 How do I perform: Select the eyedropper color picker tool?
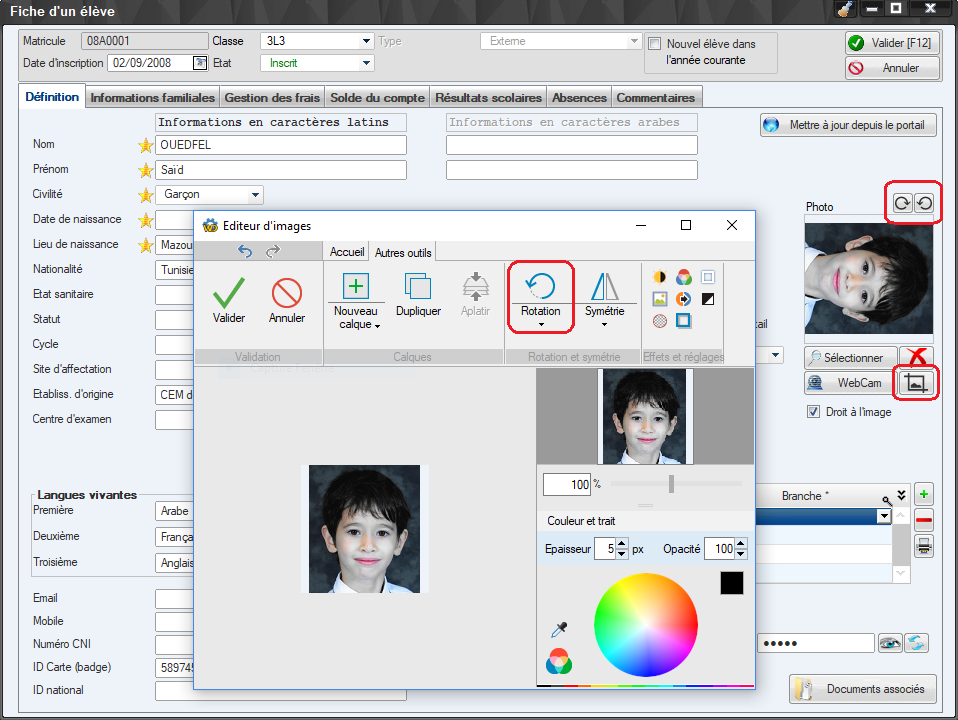click(560, 630)
